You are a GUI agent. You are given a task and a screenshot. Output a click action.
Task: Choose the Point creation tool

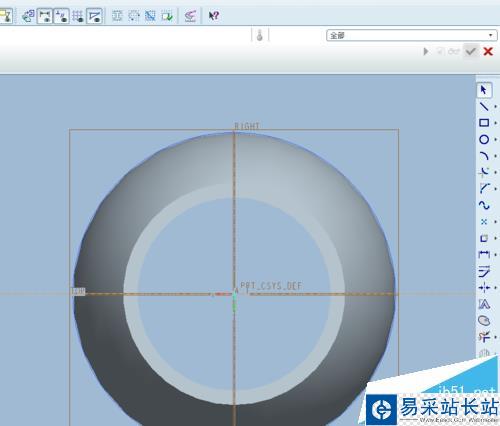pyautogui.click(x=484, y=222)
